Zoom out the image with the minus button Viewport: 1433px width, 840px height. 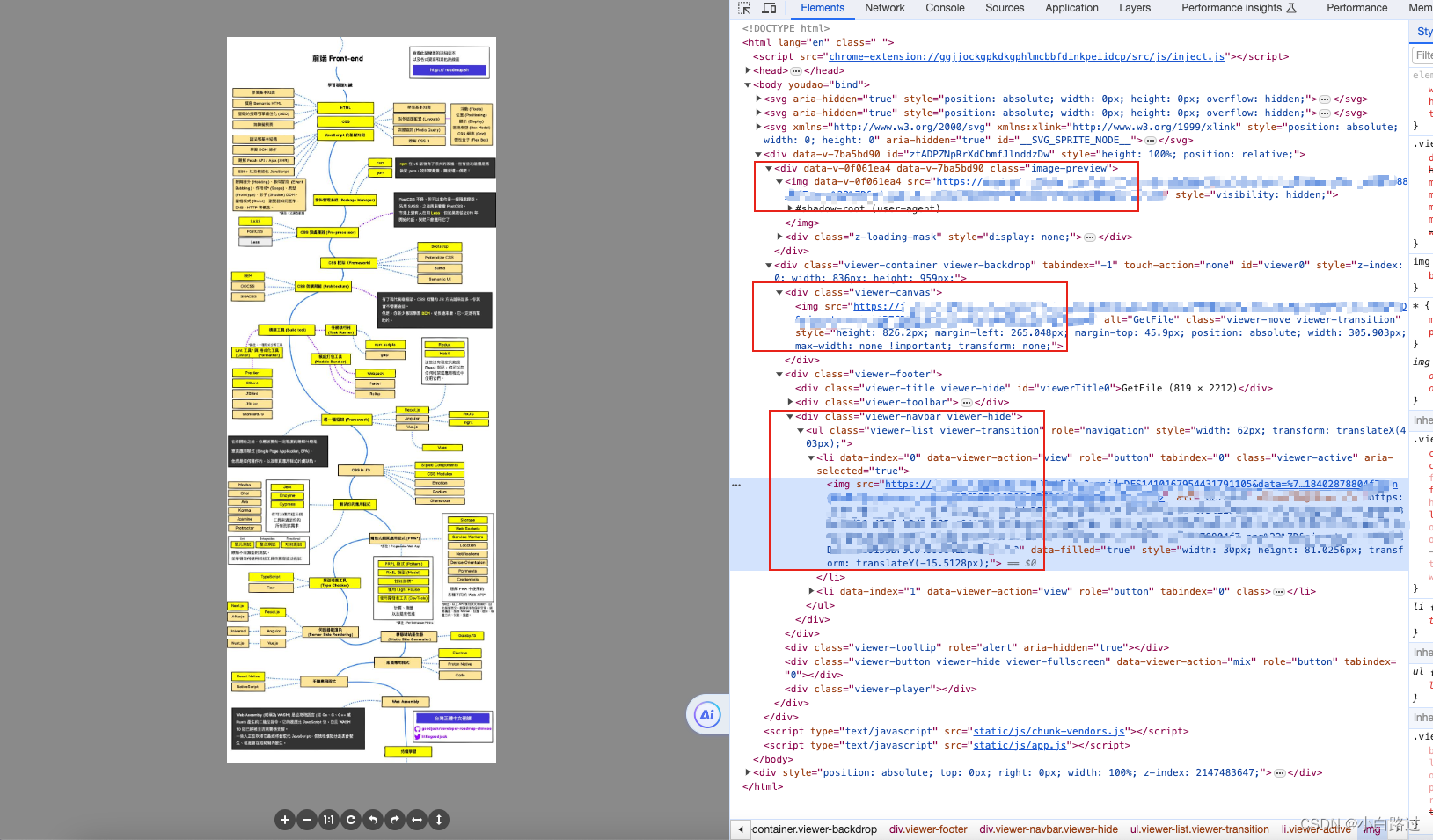pyautogui.click(x=307, y=820)
